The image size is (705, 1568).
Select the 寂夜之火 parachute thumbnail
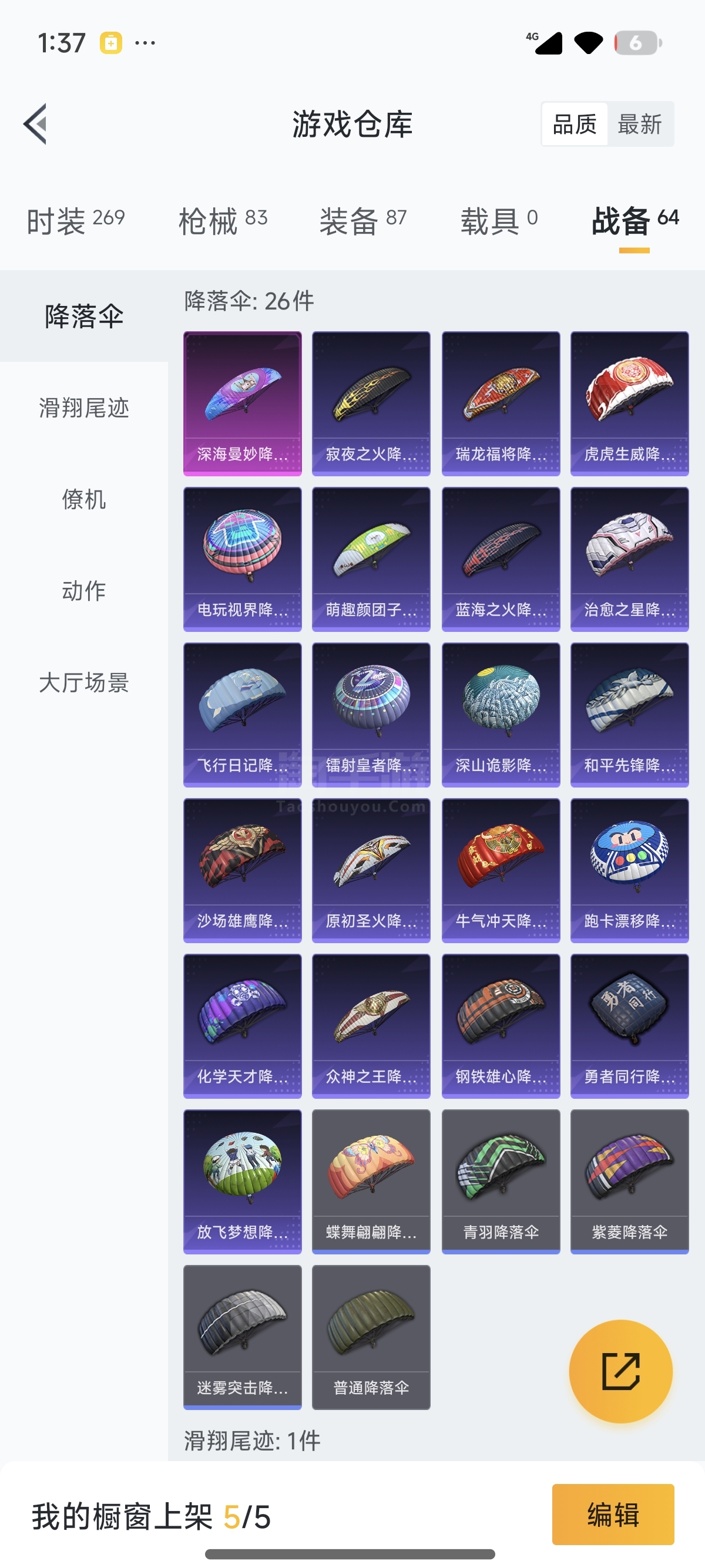371,403
